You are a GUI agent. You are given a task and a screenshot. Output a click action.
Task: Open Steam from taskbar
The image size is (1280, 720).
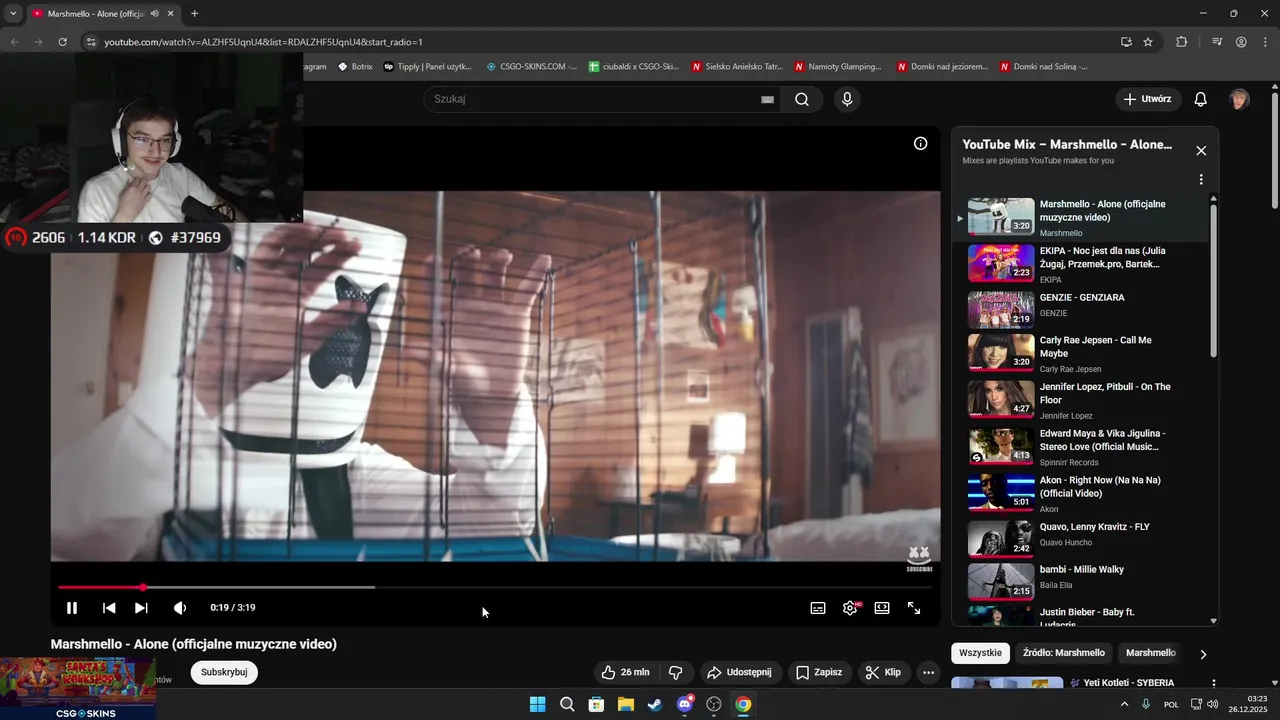coord(655,704)
